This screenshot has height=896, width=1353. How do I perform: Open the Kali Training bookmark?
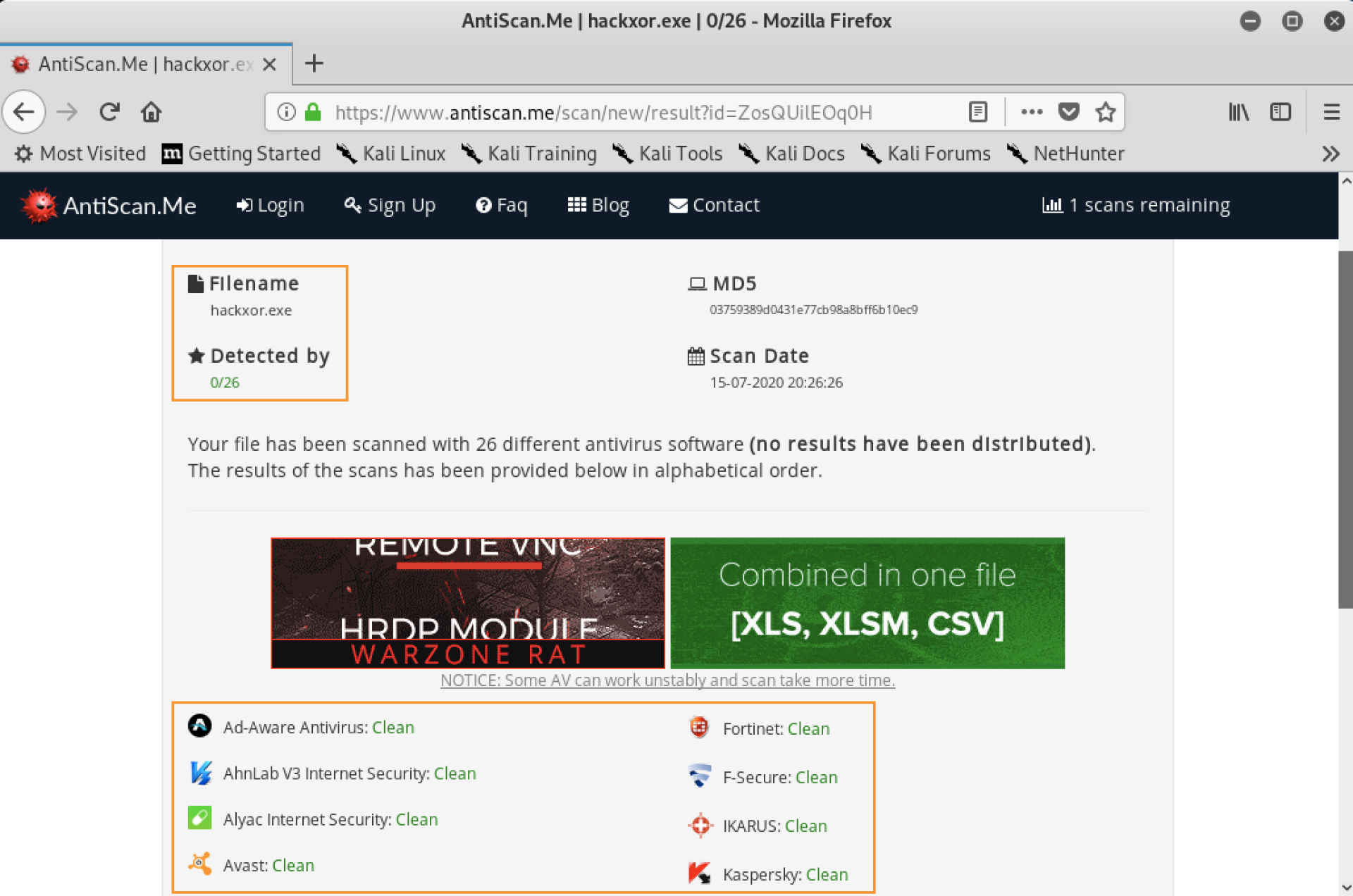pos(529,154)
